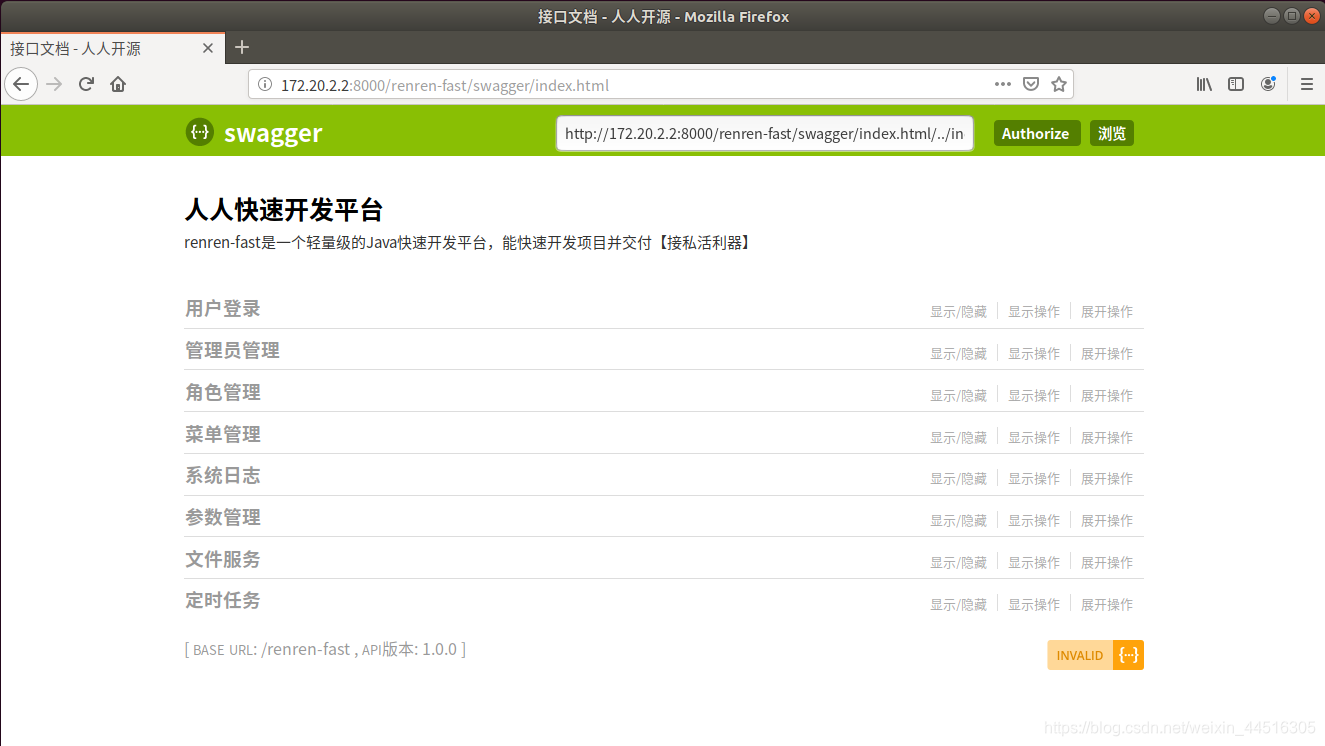Viewport: 1325px width, 746px height.
Task: Go to the Firefox Home page
Action: tap(118, 84)
